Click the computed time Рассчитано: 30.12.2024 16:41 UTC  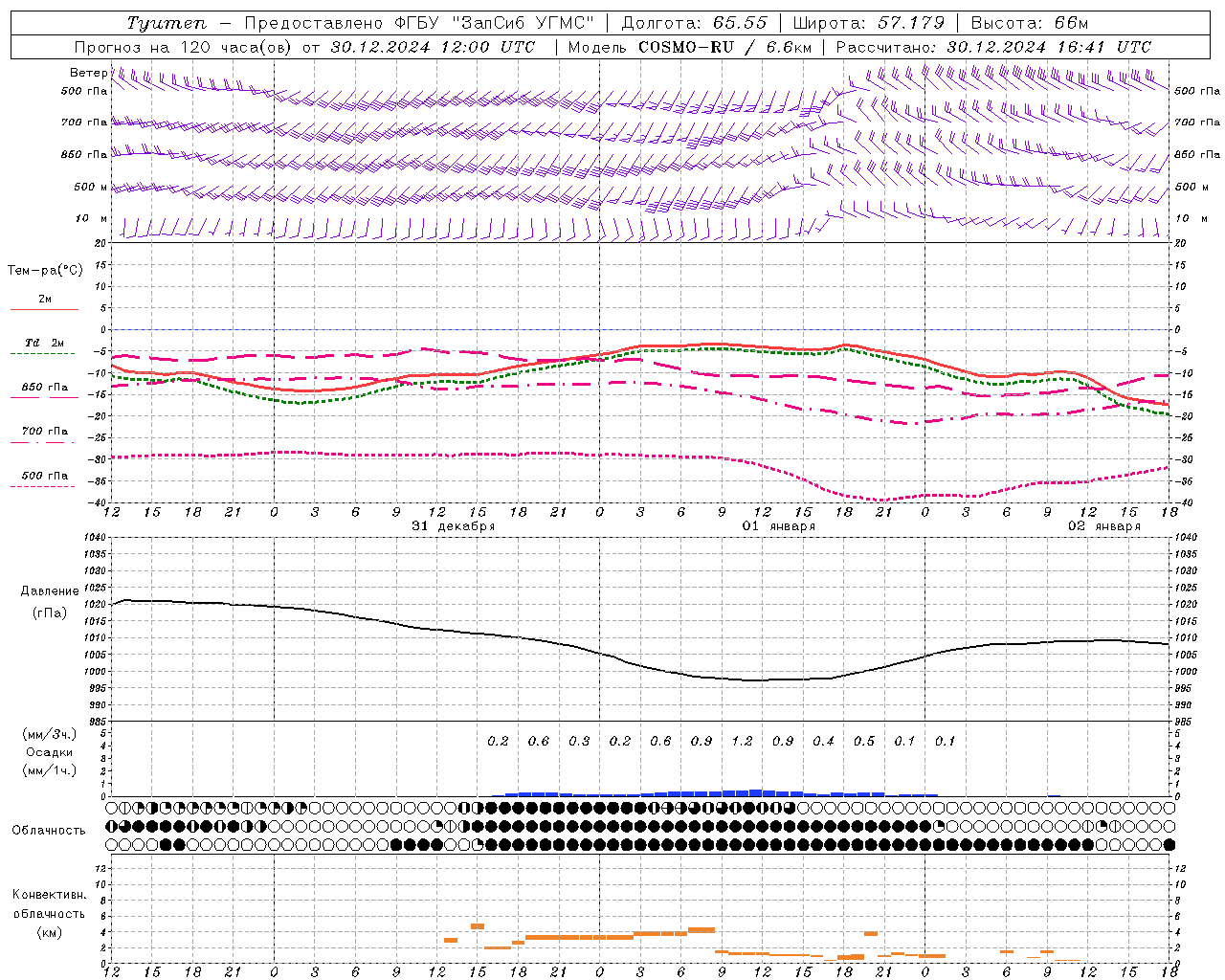tap(993, 47)
